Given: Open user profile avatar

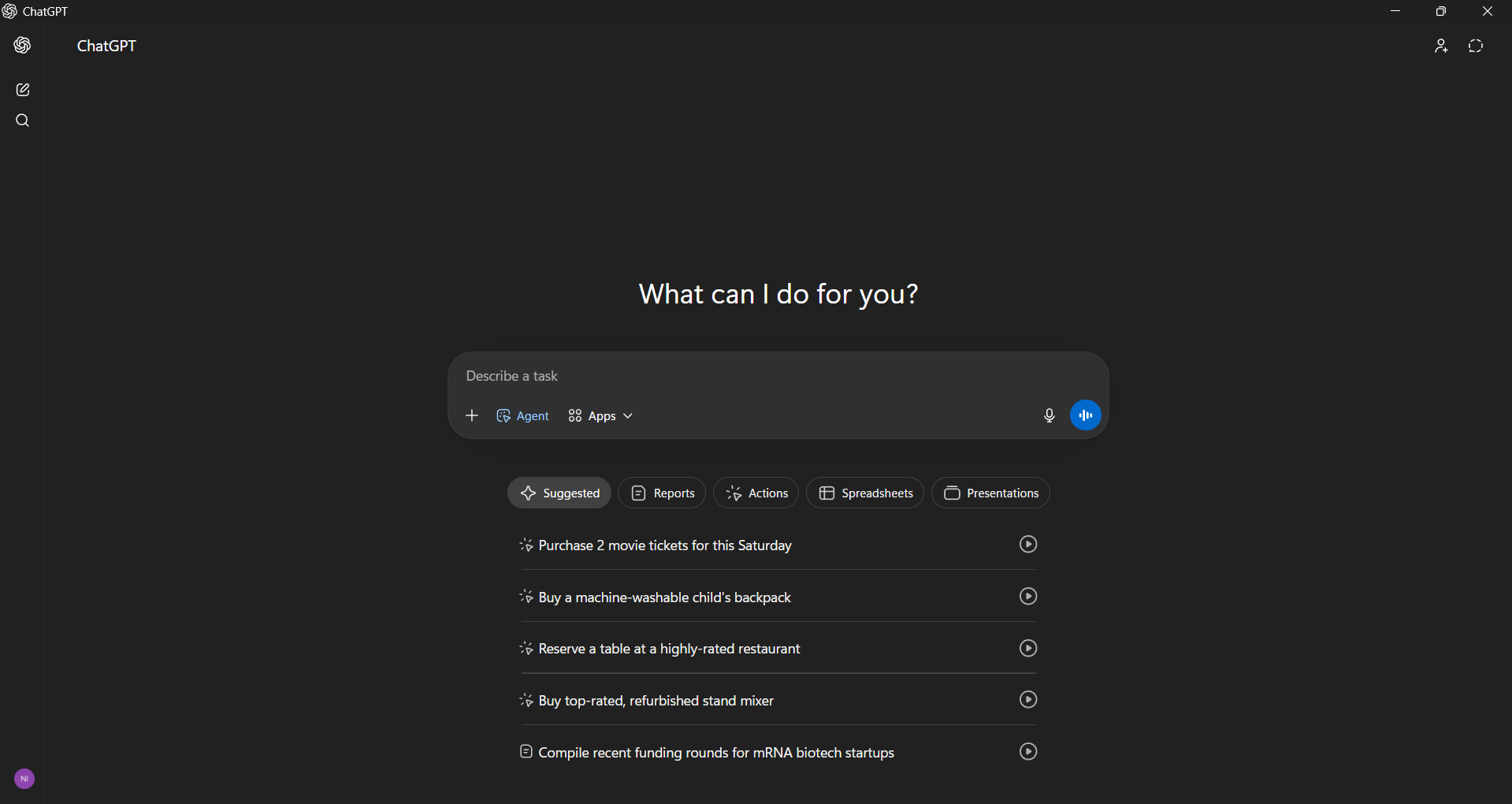Looking at the screenshot, I should click(24, 779).
